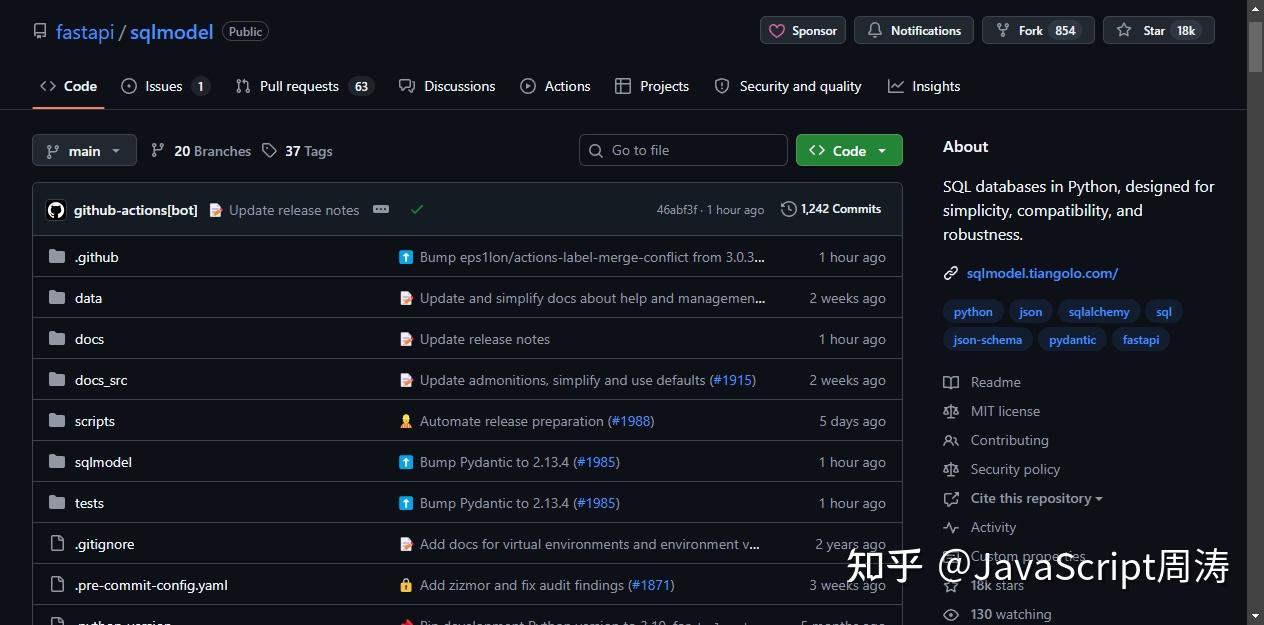Open #1985 link in sqlmodel row
1264x625 pixels.
pos(596,462)
